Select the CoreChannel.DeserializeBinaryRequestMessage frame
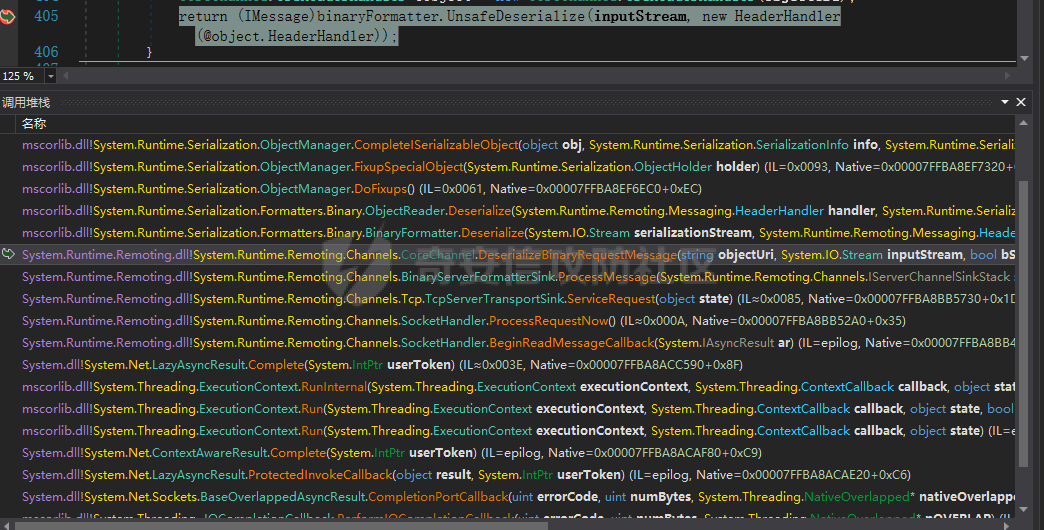 (516, 254)
